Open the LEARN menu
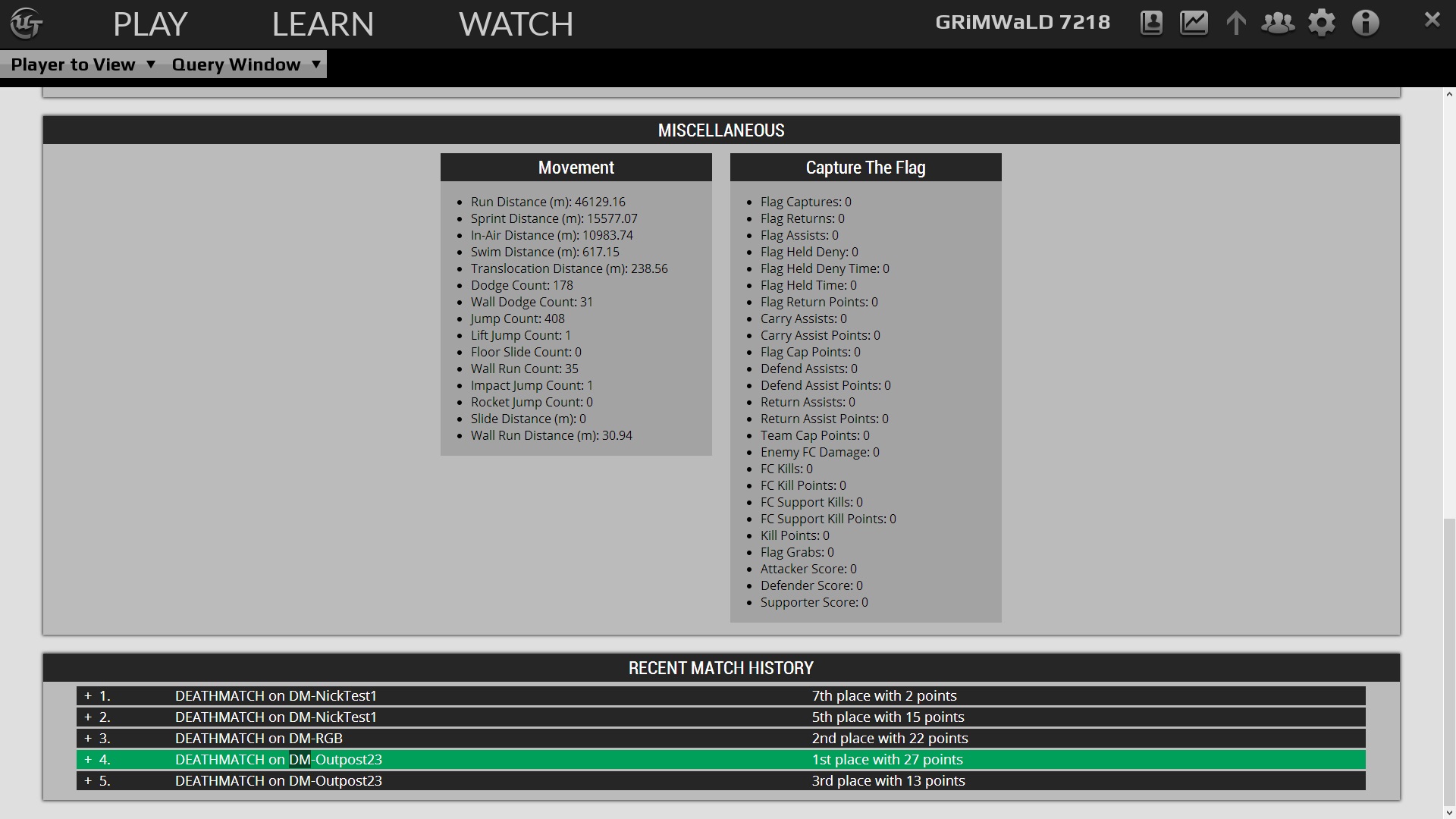 click(x=322, y=24)
